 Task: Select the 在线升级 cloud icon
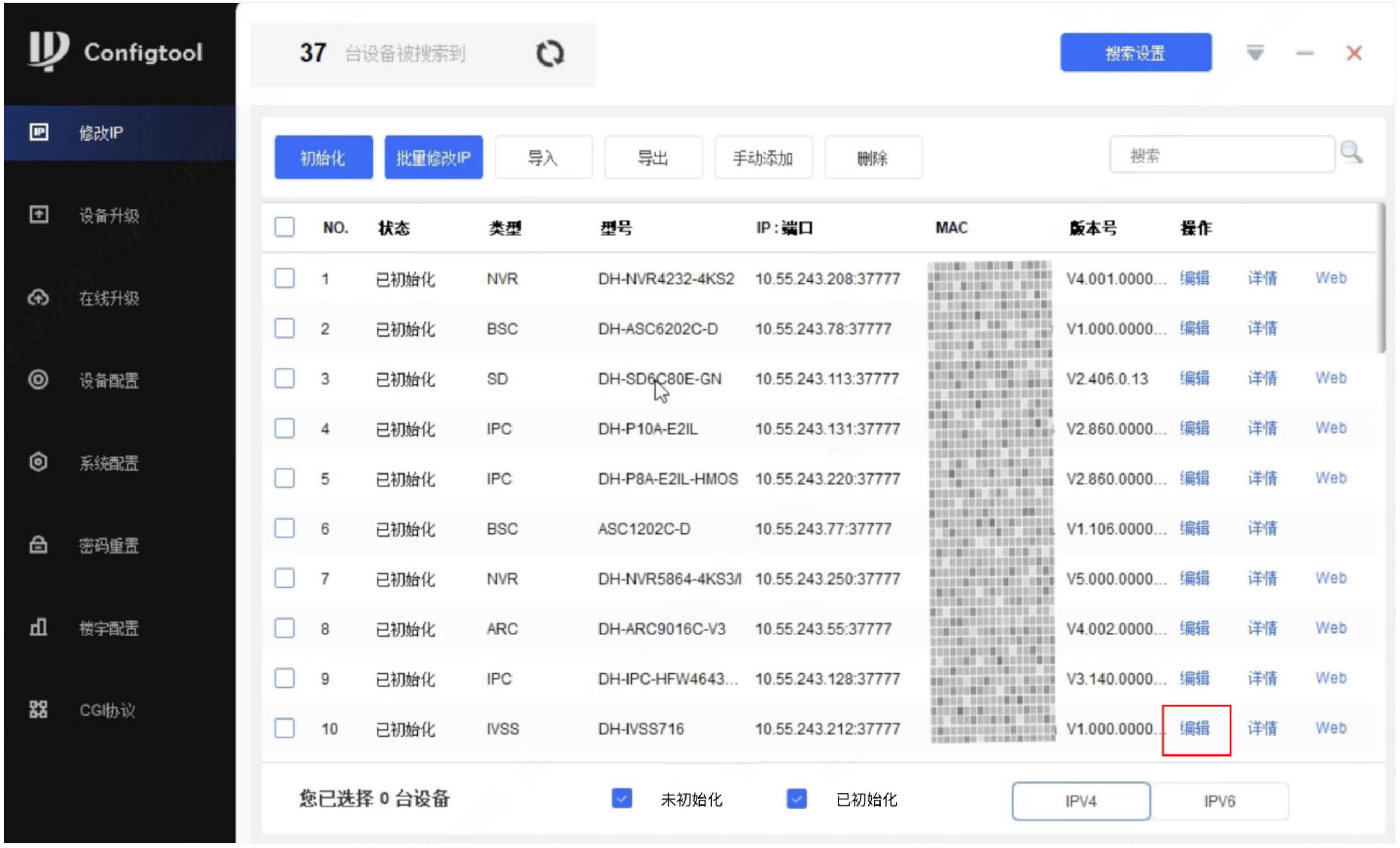(39, 297)
